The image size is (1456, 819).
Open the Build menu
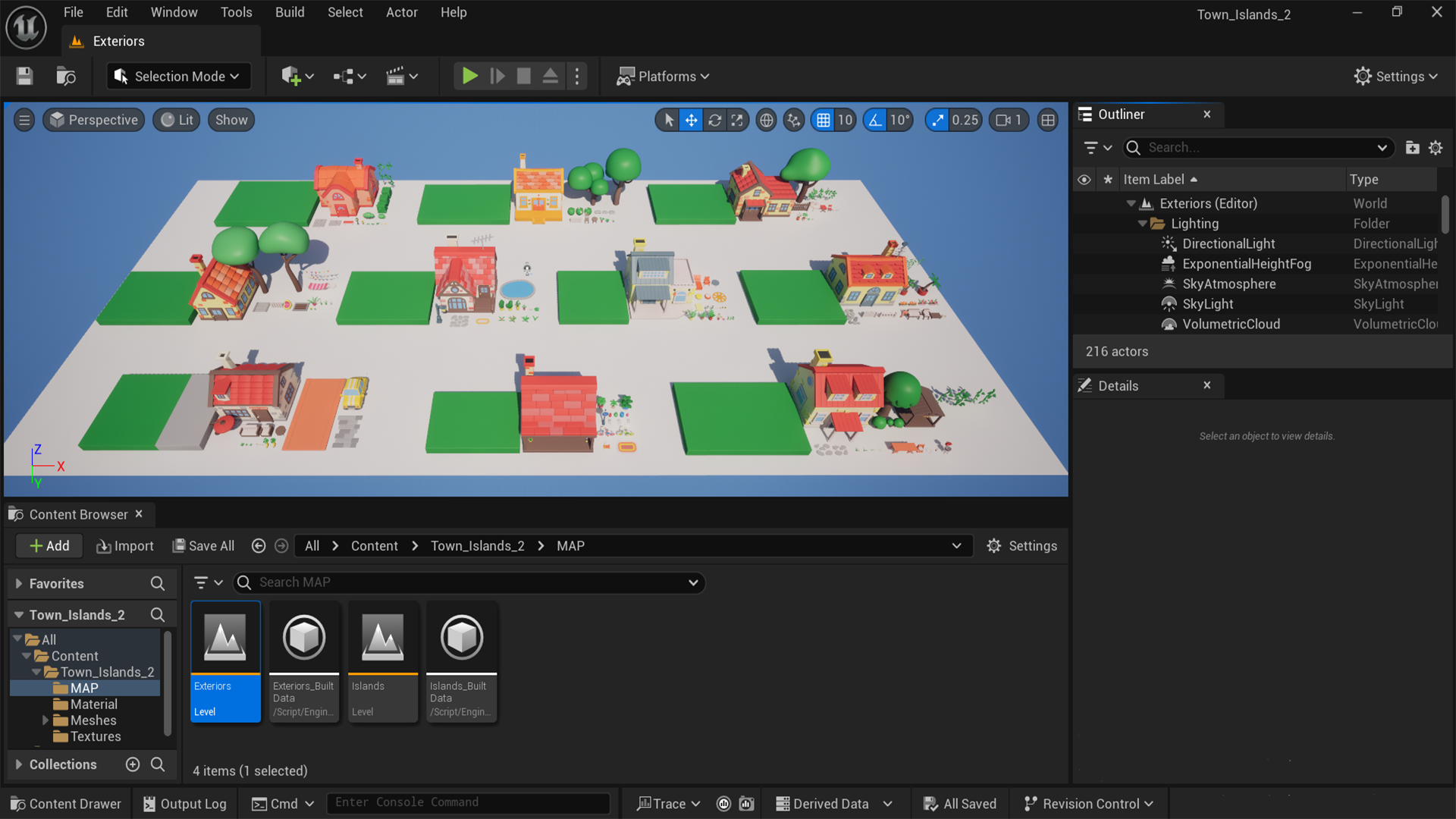click(289, 12)
